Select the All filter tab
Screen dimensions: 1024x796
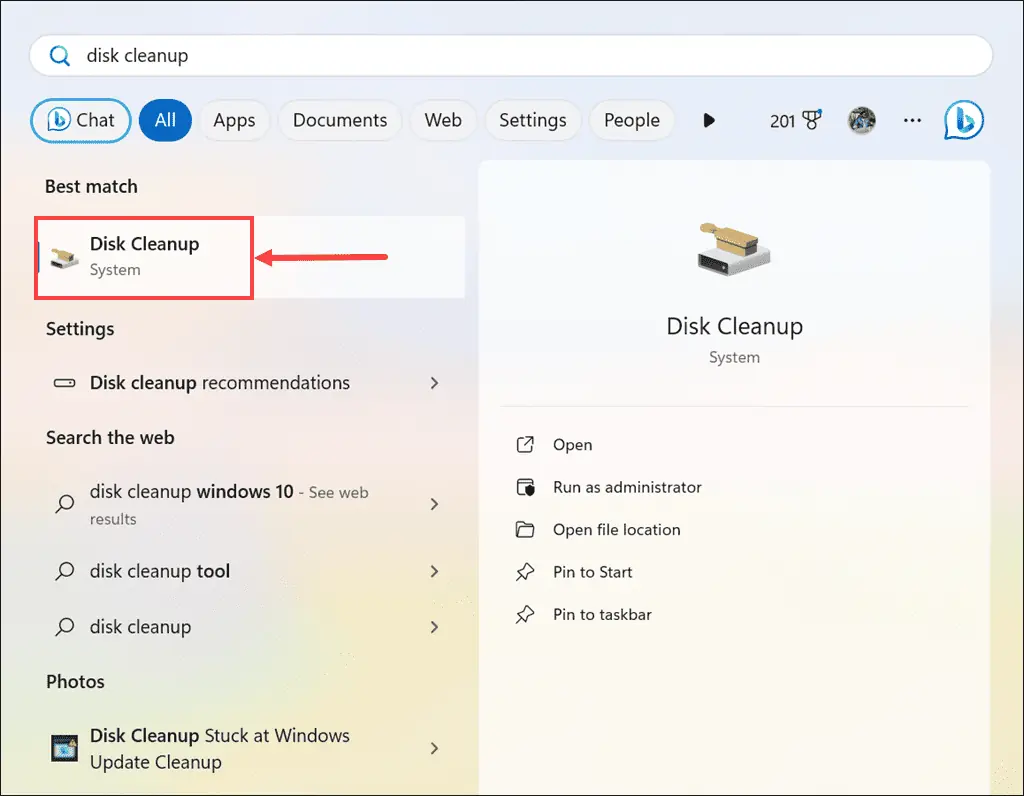[x=165, y=120]
